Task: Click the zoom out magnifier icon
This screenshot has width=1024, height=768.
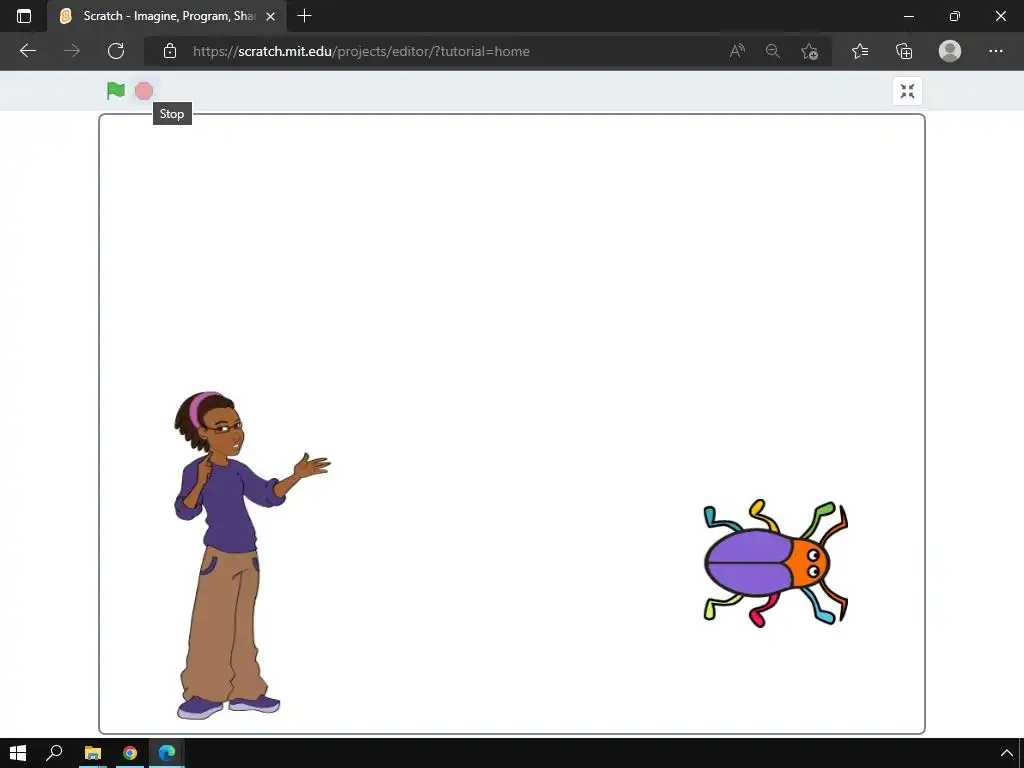Action: 773,51
